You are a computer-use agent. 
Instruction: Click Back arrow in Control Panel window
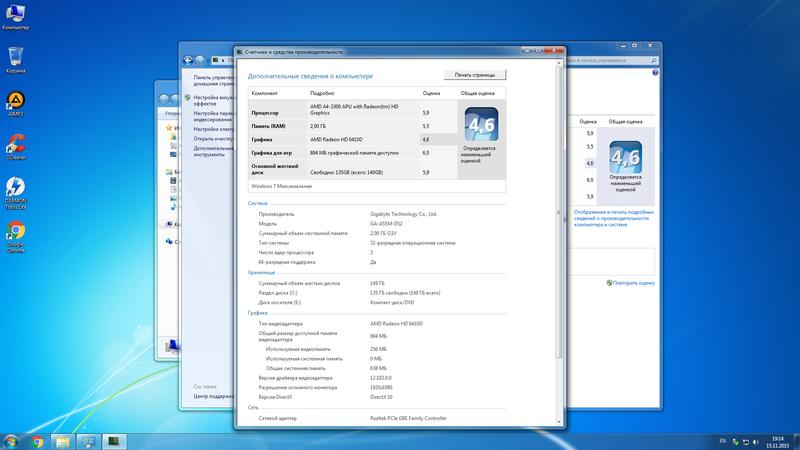[x=188, y=60]
